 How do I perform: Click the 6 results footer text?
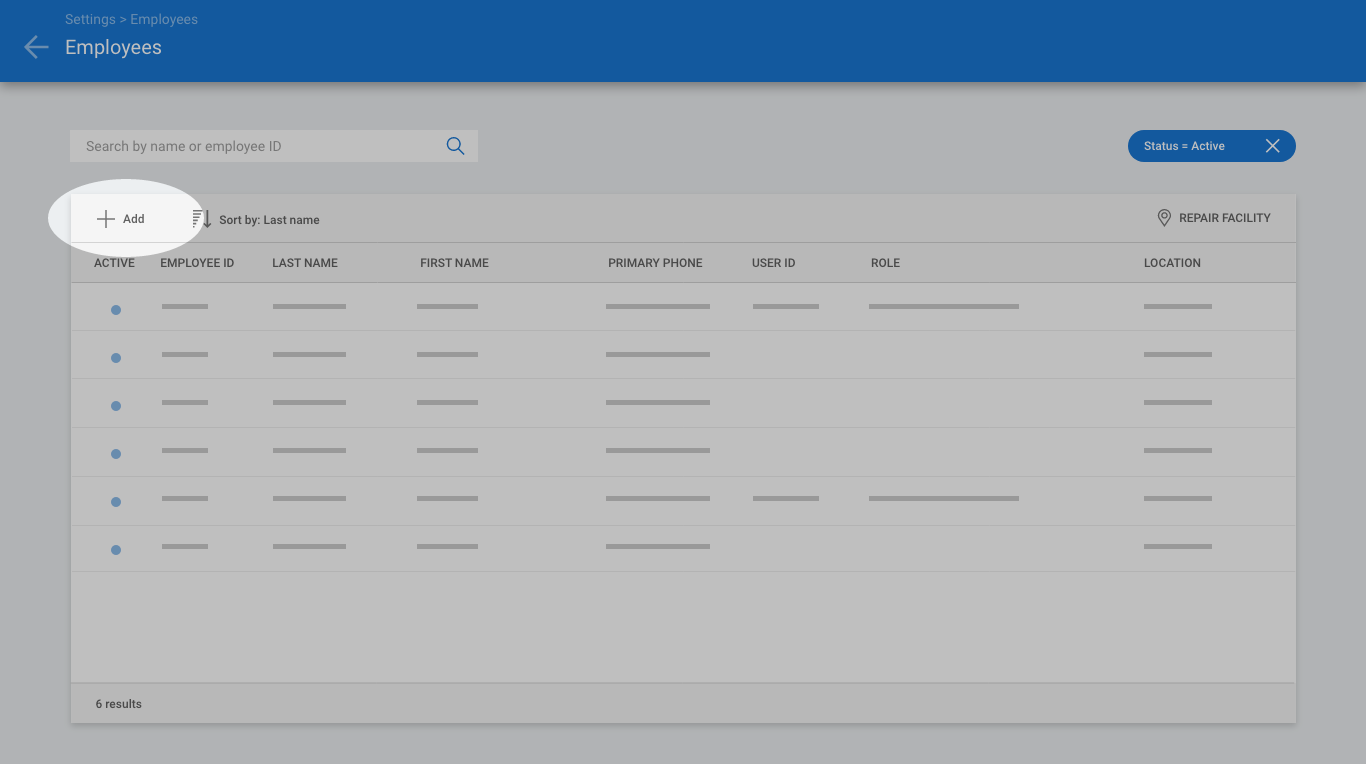(x=119, y=704)
